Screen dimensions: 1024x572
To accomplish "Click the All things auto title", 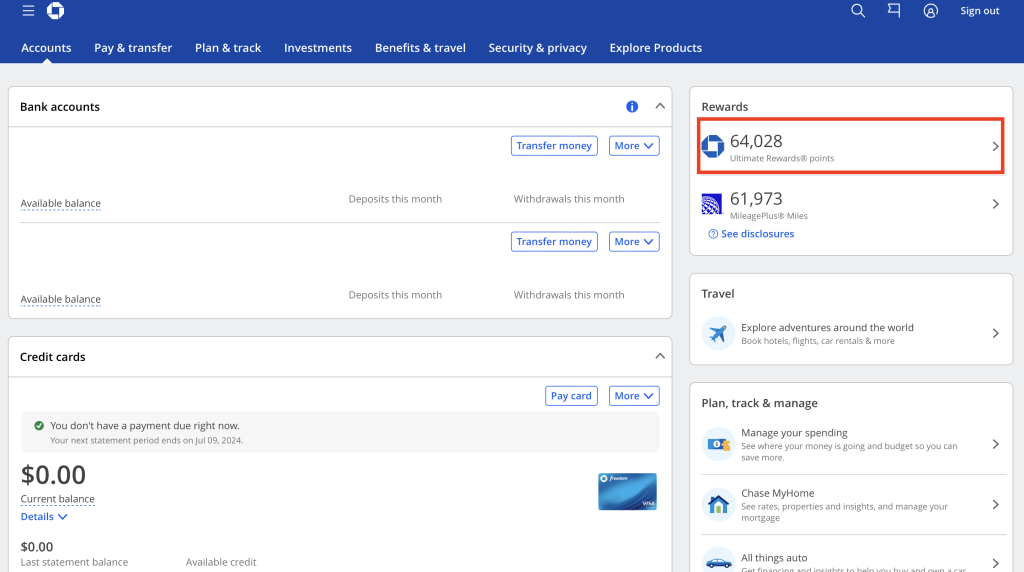I will click(x=774, y=558).
